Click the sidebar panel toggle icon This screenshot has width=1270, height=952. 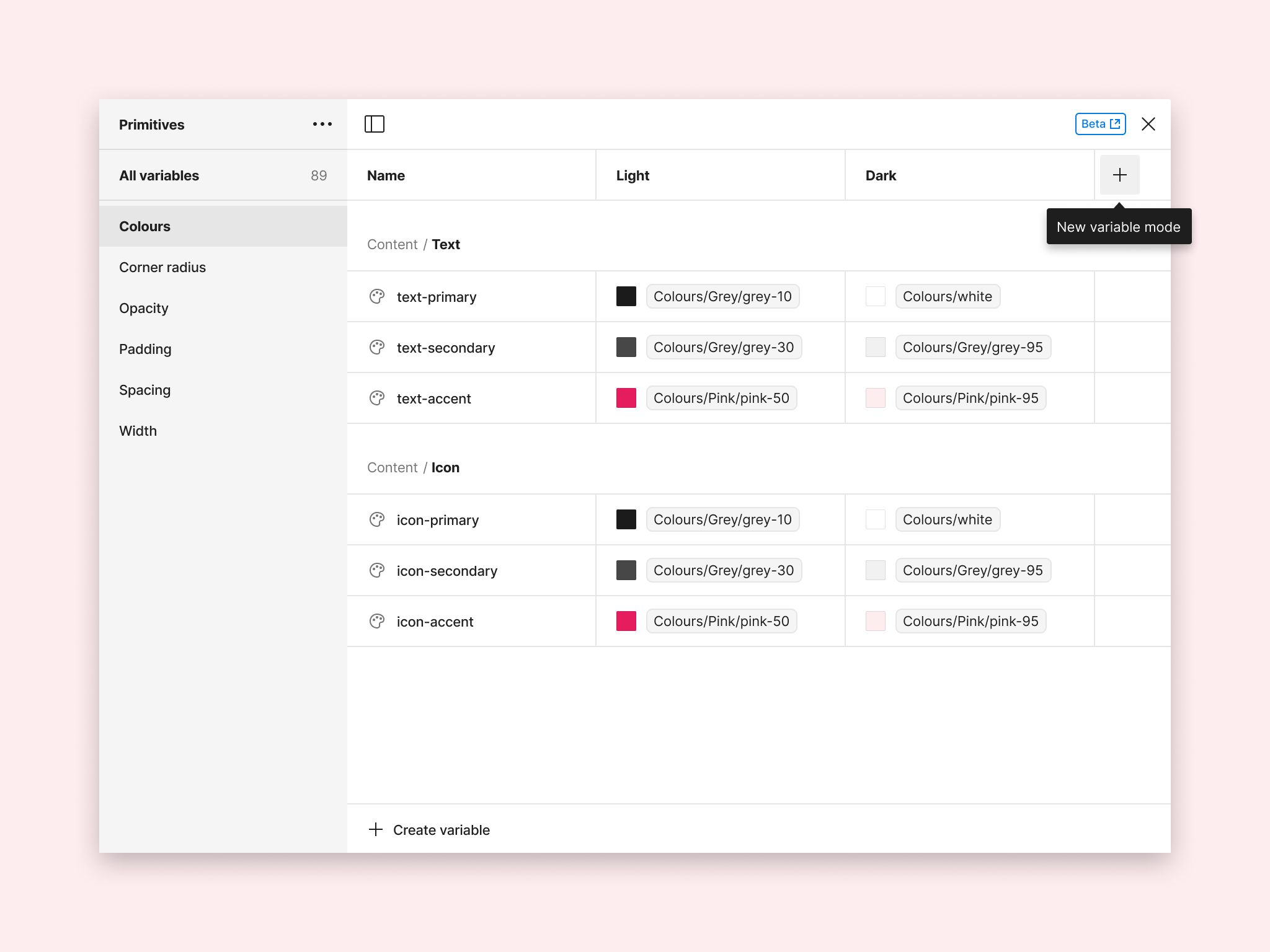pos(374,123)
